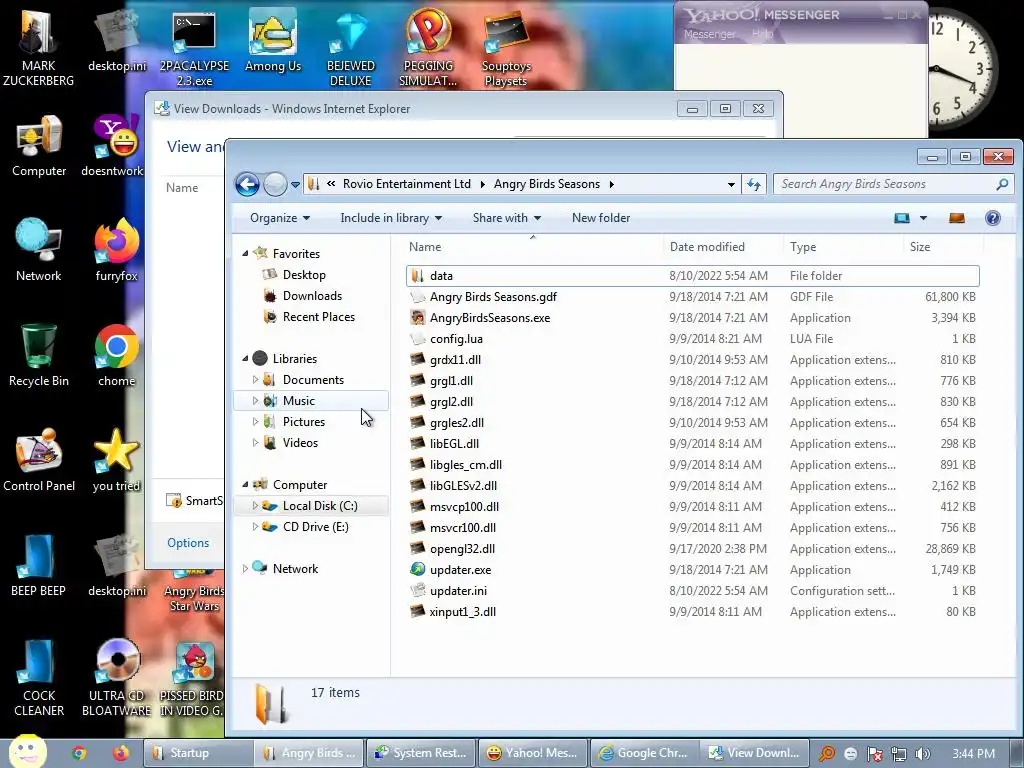Select the Souptoys Playsets desktop shortcut
The height and width of the screenshot is (768, 1024).
(x=505, y=49)
